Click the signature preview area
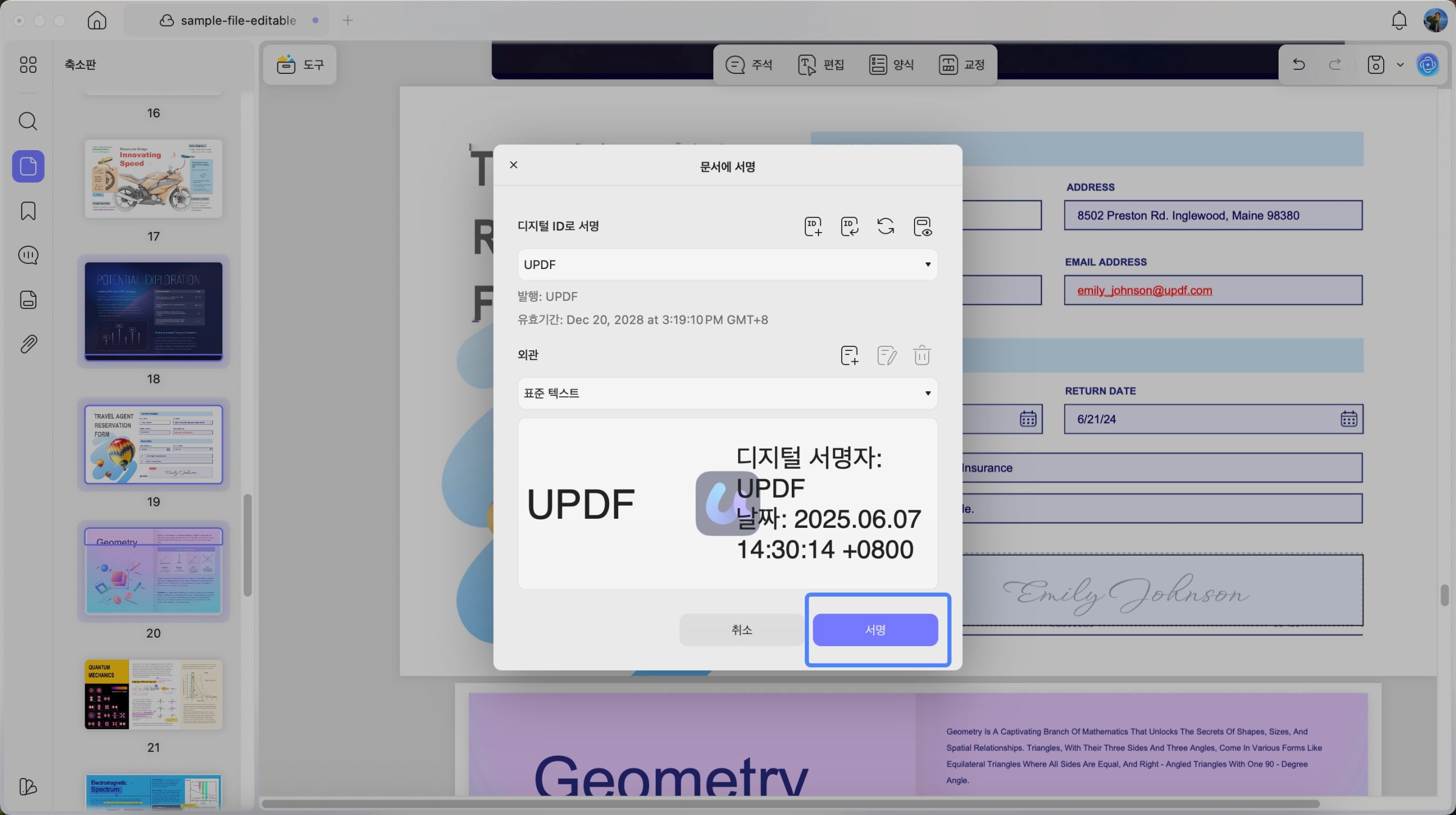The height and width of the screenshot is (815, 1456). coord(727,503)
